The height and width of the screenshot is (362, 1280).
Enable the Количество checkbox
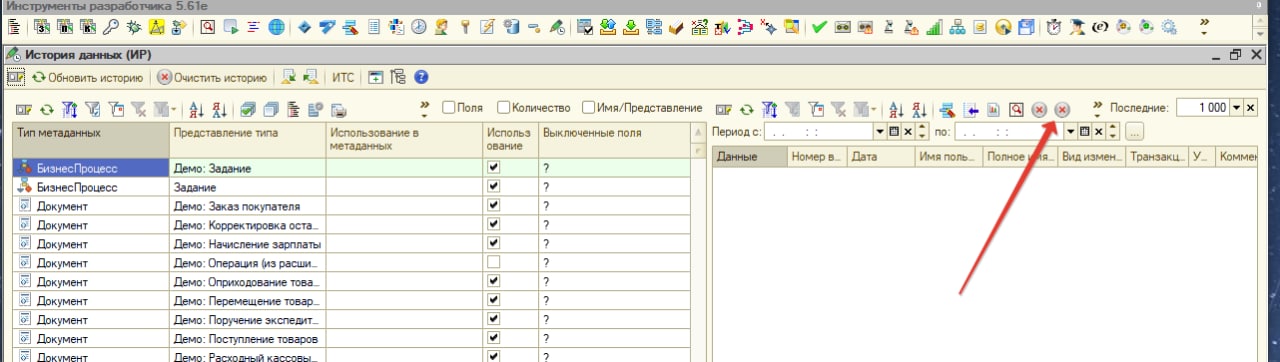point(503,107)
